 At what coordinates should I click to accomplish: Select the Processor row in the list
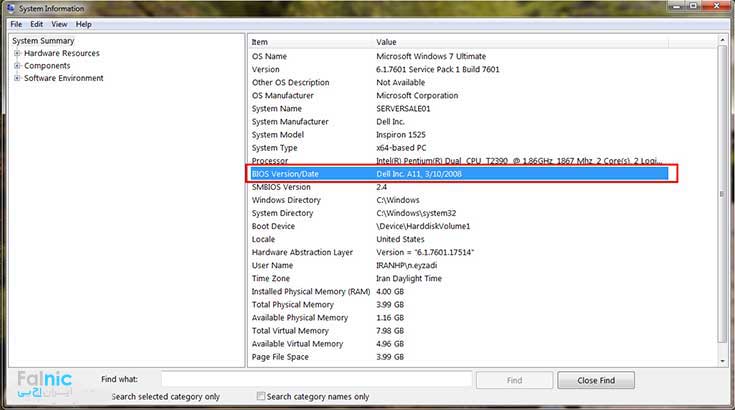coord(460,161)
